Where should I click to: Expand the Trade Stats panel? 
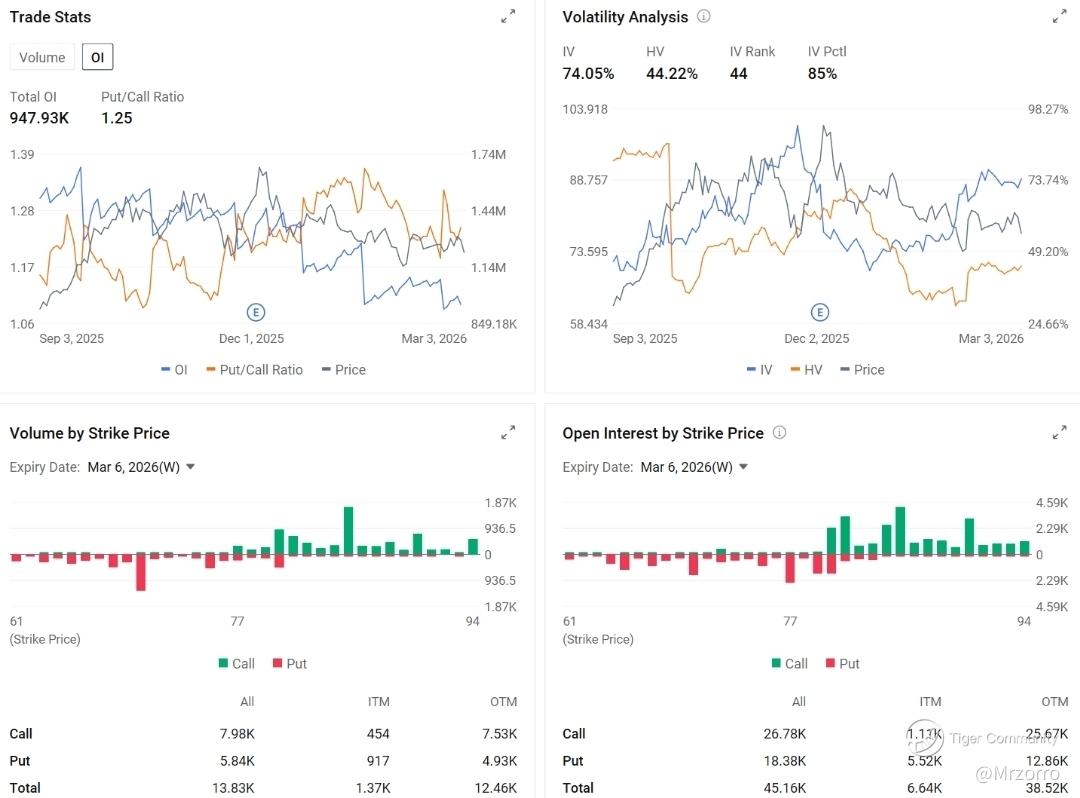508,16
